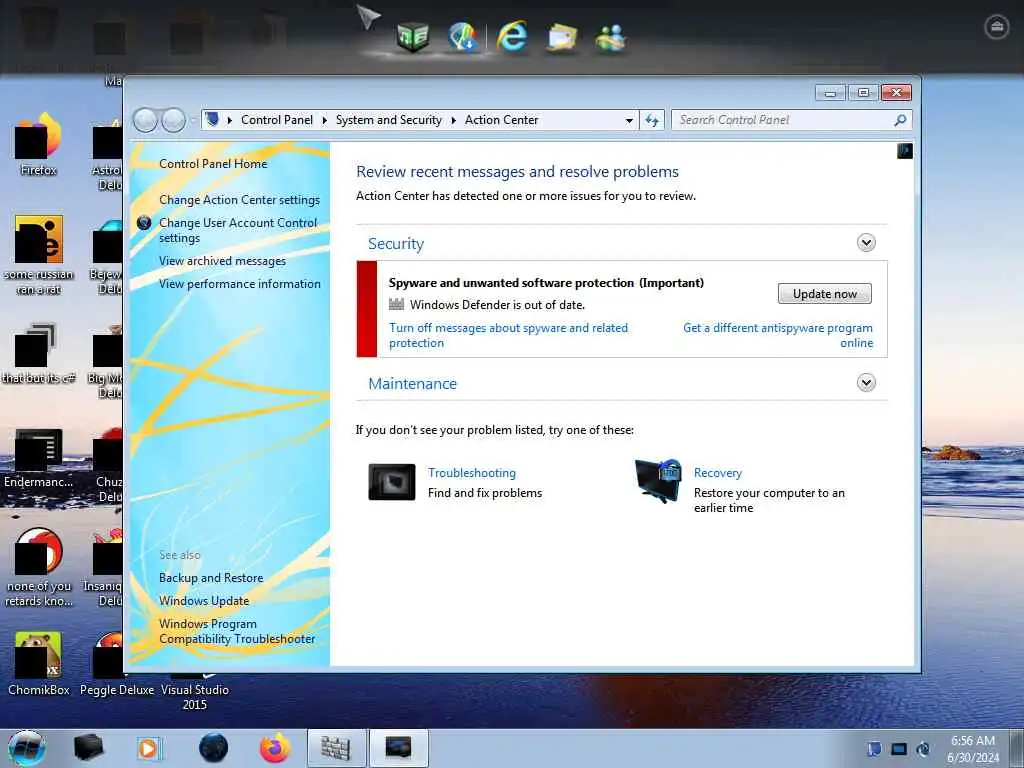Viewport: 1024px width, 768px height.
Task: Open the globe download icon in top dock
Action: click(x=463, y=36)
